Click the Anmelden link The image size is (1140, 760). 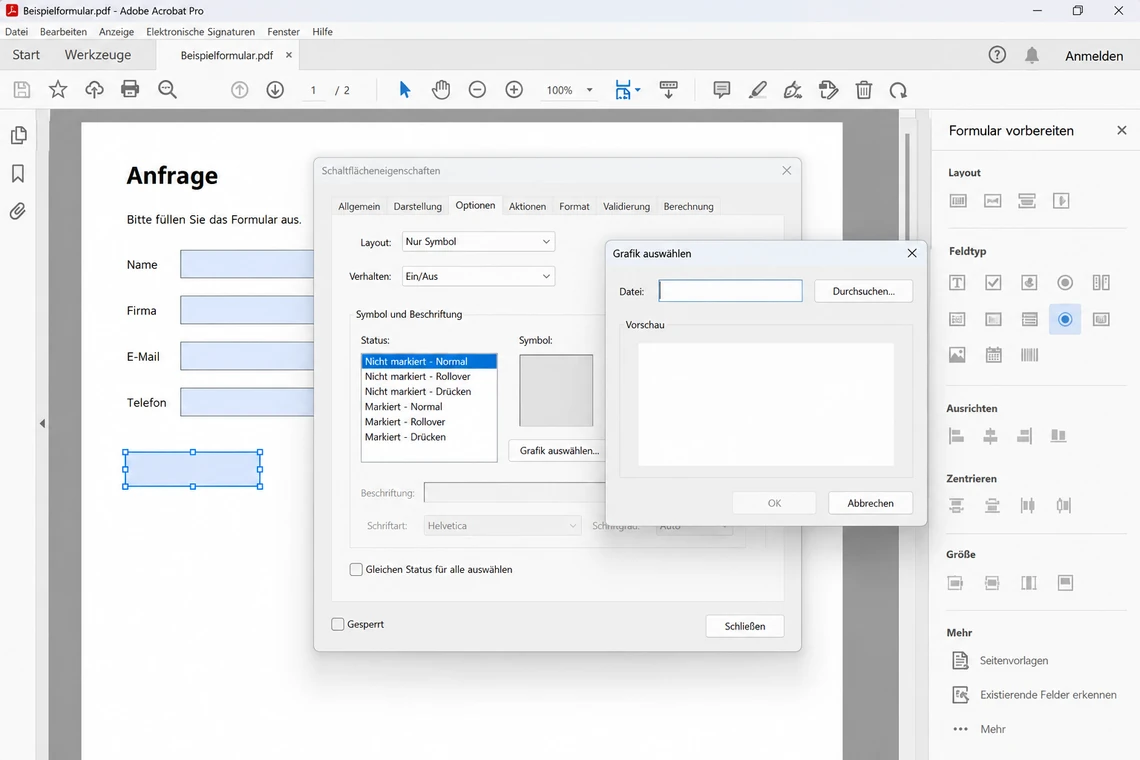(1094, 56)
